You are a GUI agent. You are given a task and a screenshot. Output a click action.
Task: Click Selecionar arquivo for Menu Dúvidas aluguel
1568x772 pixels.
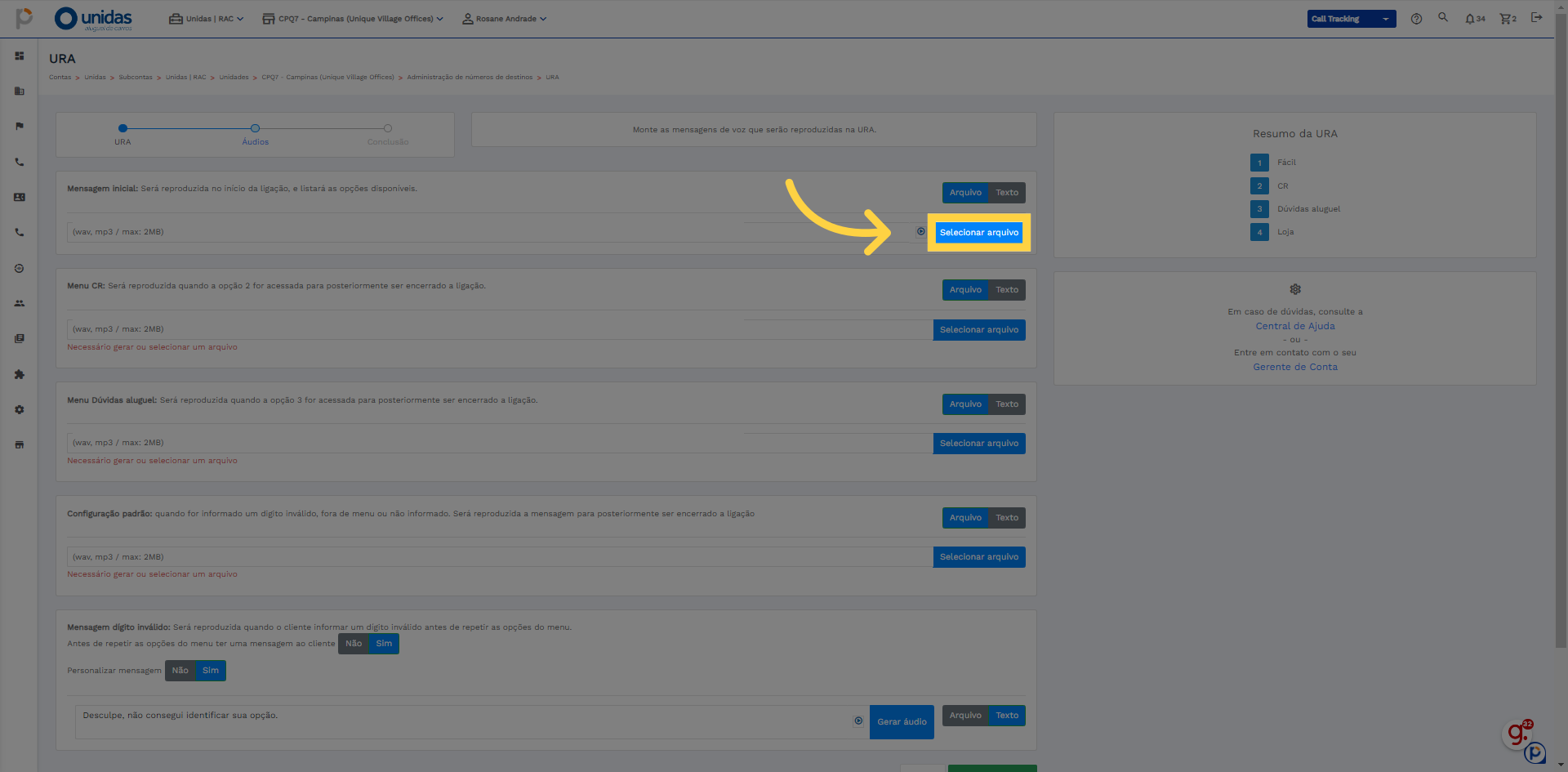(x=979, y=444)
